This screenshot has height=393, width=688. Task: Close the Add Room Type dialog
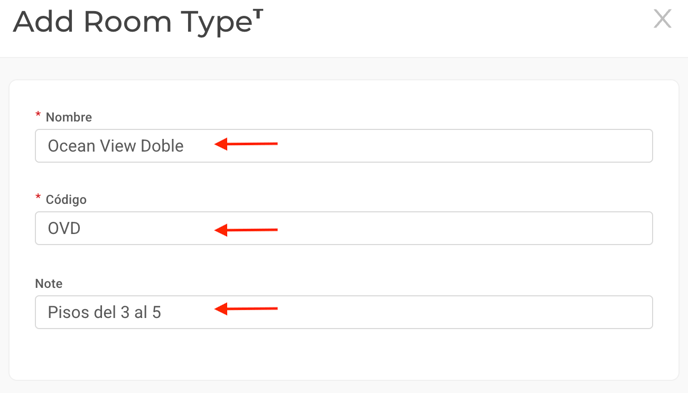click(662, 19)
